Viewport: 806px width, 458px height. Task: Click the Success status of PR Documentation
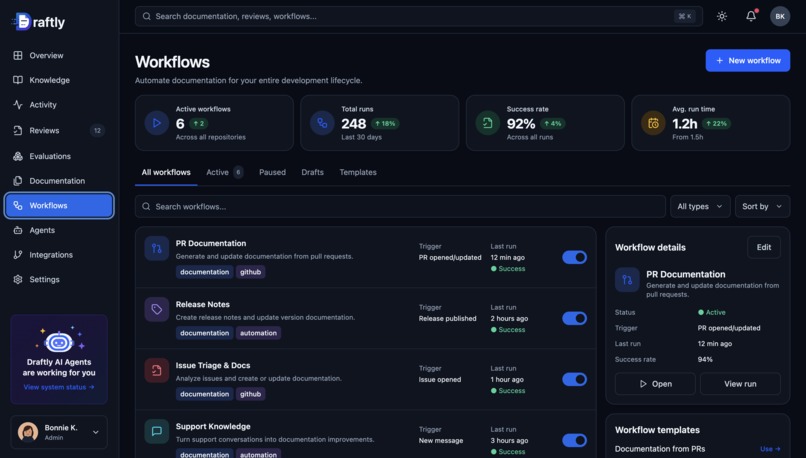[508, 269]
